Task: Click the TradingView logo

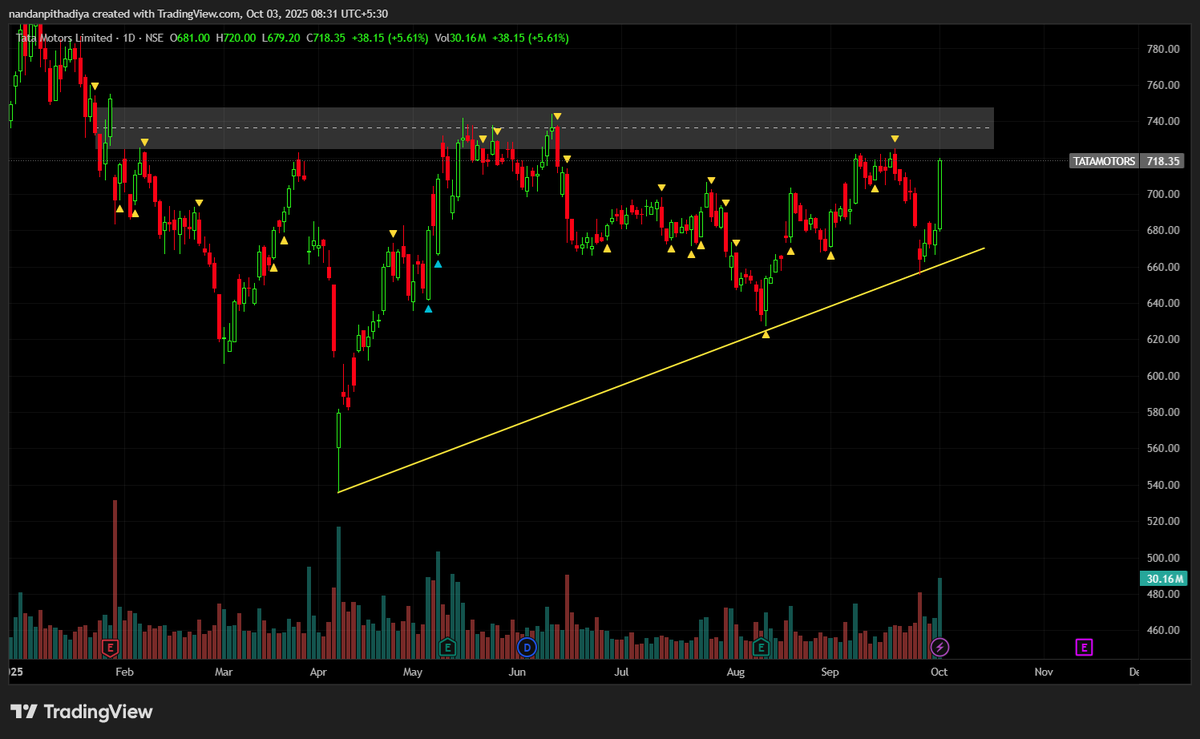Action: (82, 712)
